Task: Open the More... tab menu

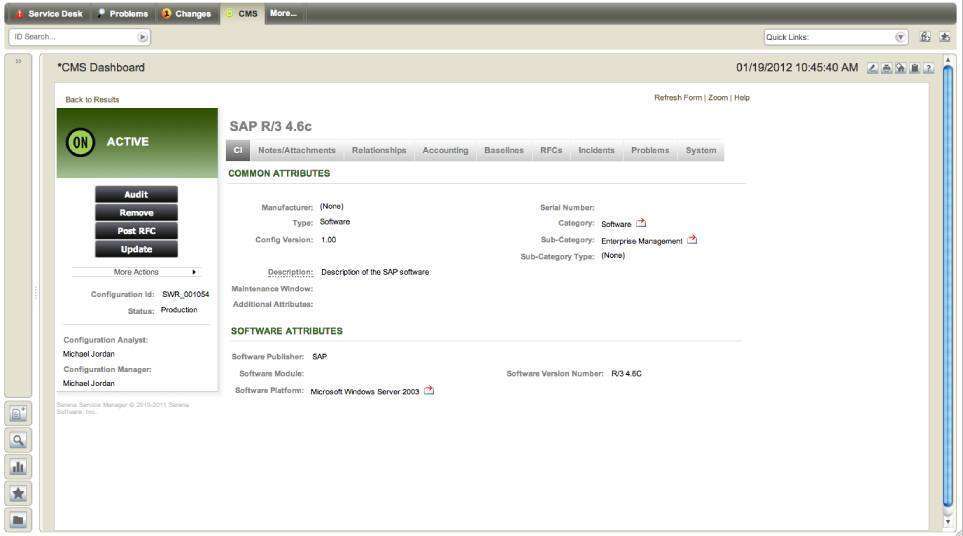Action: pos(283,13)
